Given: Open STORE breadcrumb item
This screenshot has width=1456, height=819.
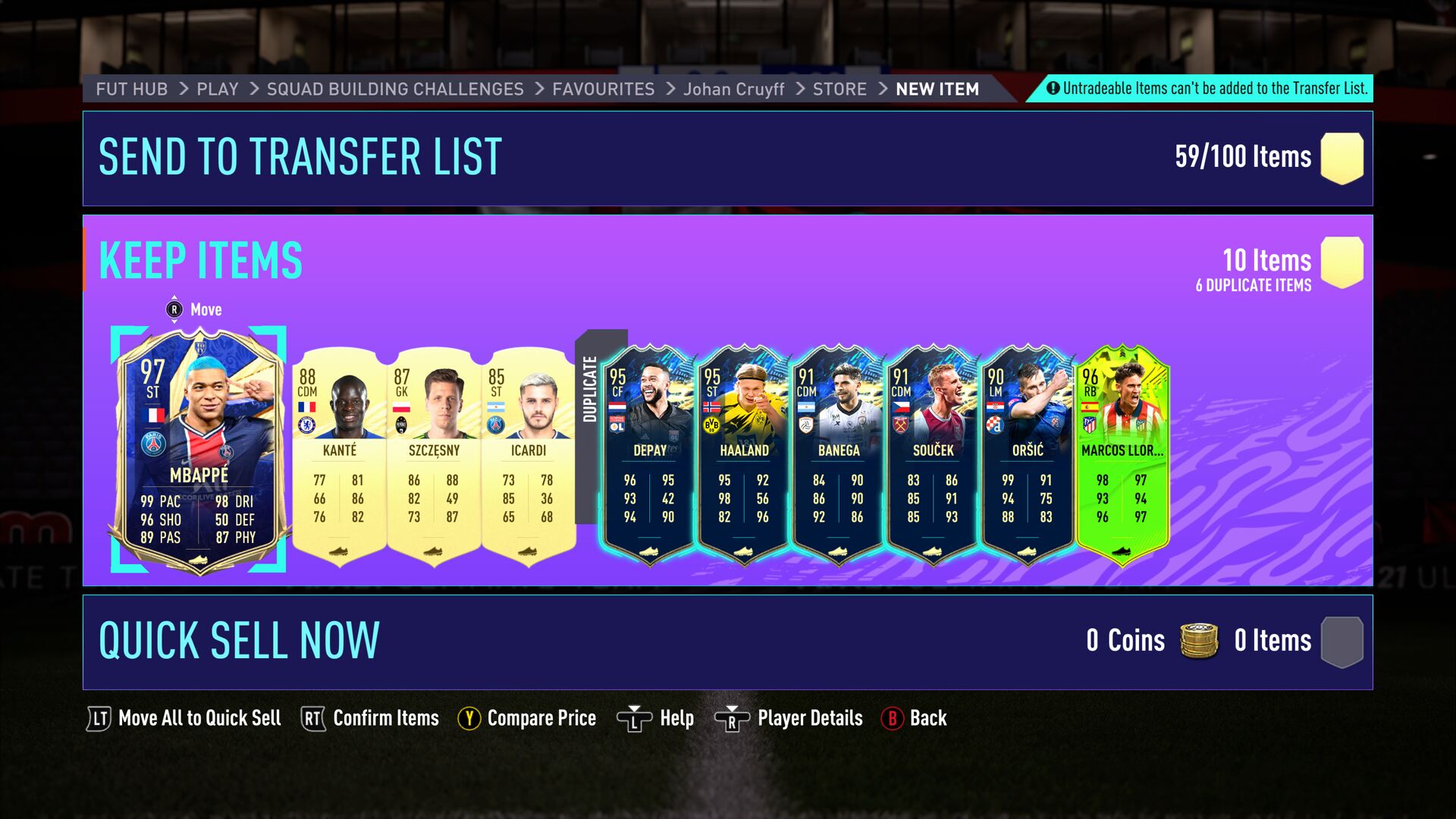Looking at the screenshot, I should (x=839, y=89).
